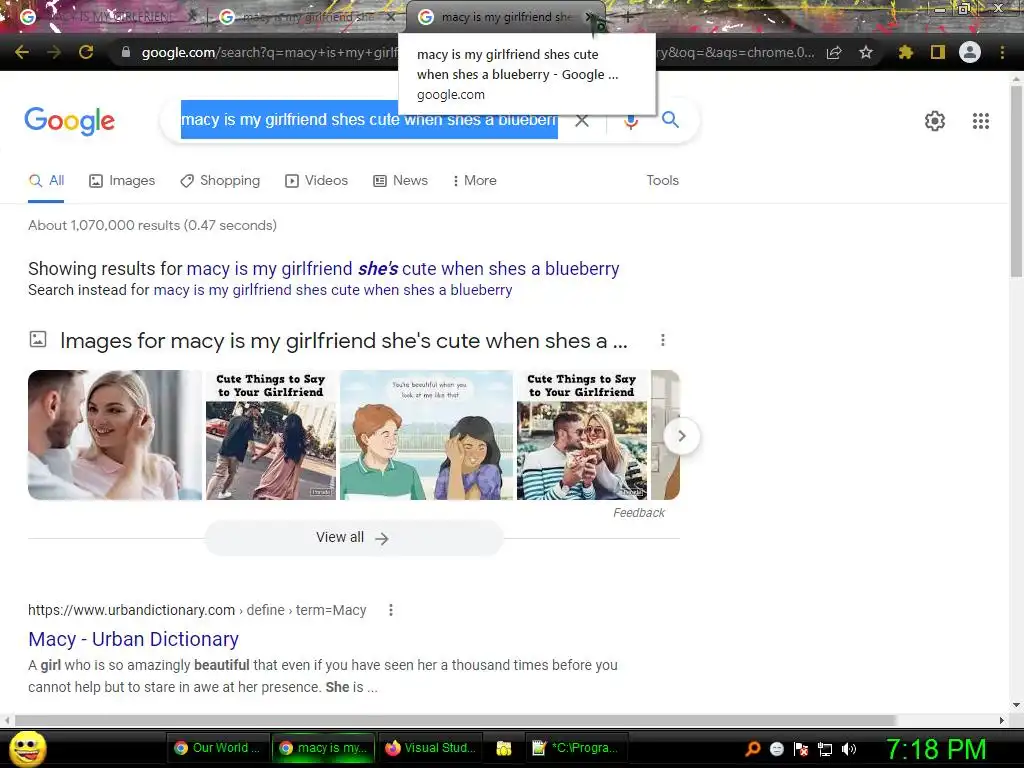
Task: Click the Feedback link under images
Action: click(x=638, y=513)
